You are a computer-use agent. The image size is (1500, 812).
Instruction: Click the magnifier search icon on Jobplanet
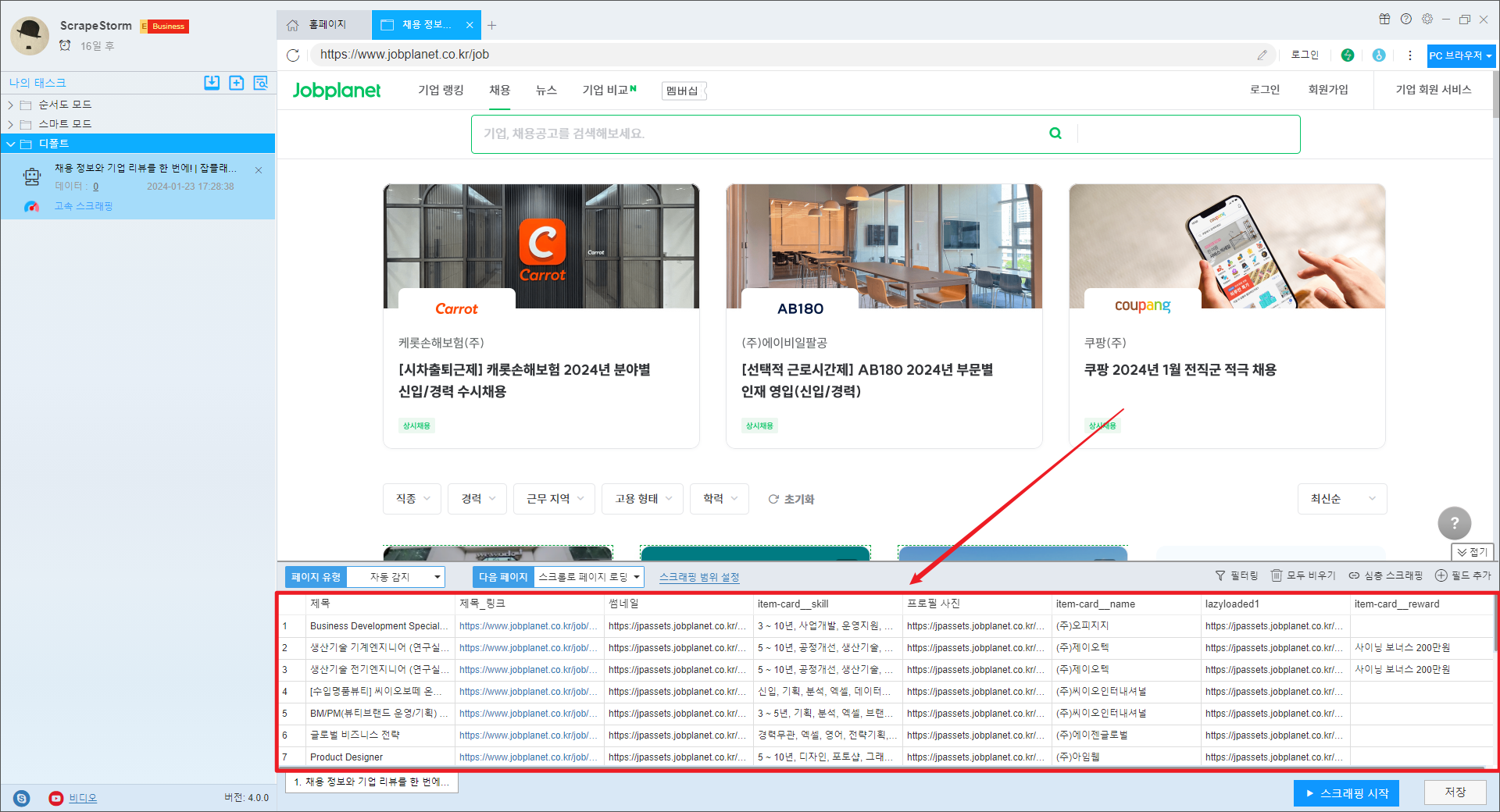point(1055,134)
